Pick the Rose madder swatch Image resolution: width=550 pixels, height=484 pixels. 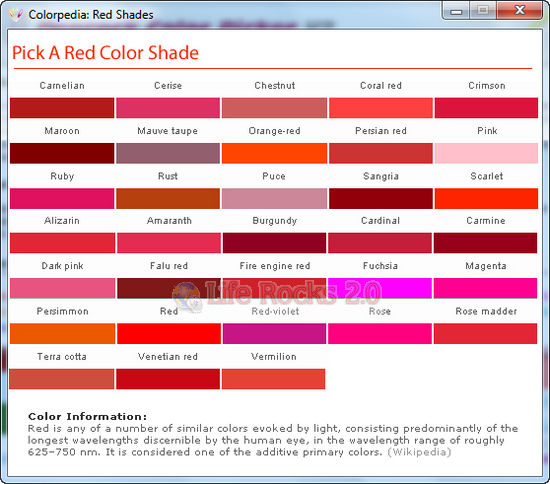pos(485,334)
